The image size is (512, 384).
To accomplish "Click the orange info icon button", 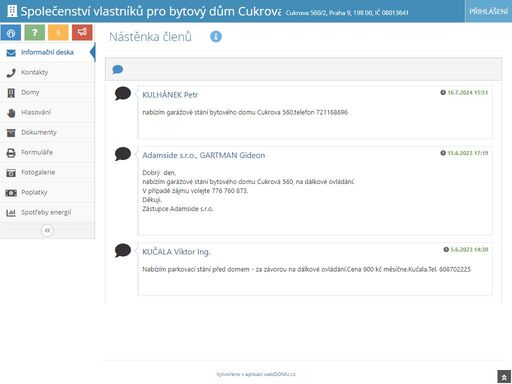I will 58,33.
